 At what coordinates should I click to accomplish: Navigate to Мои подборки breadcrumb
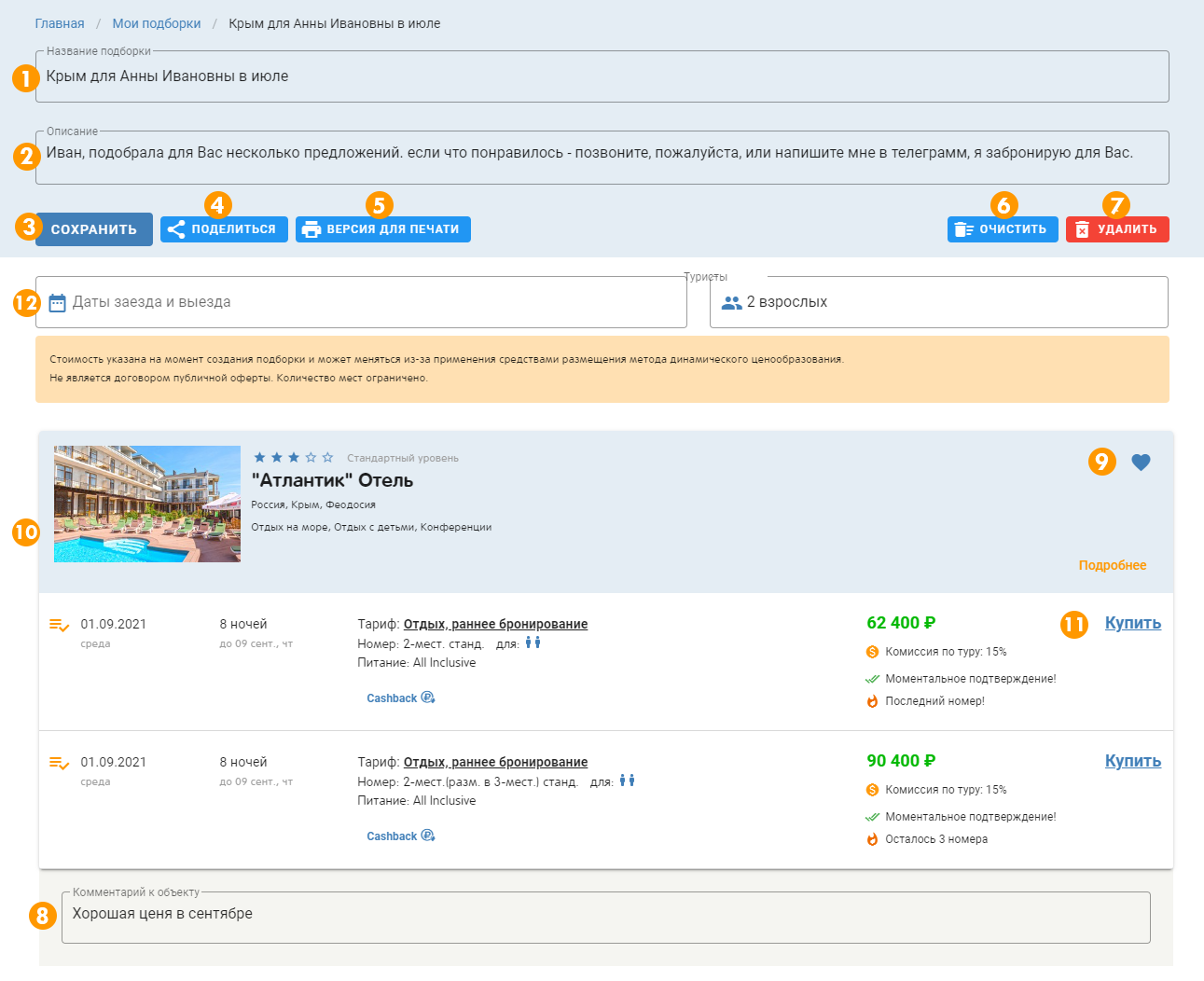(157, 23)
